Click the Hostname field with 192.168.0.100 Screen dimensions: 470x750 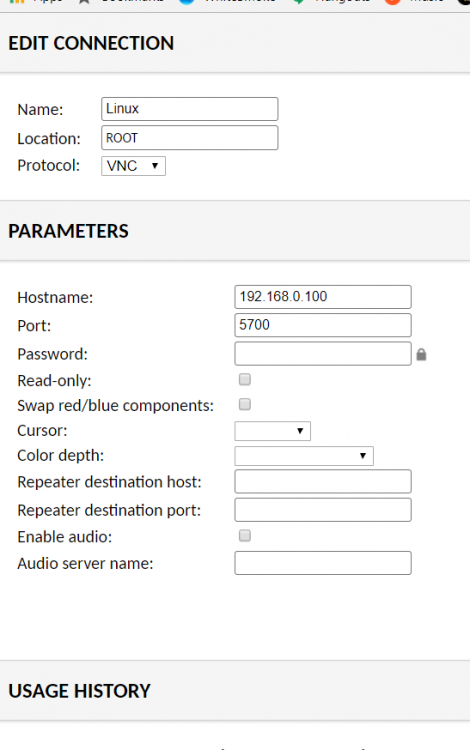[323, 297]
